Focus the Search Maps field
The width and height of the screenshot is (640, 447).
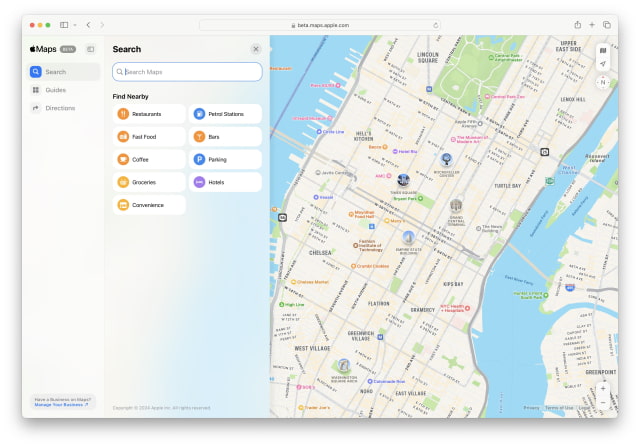[x=190, y=72]
